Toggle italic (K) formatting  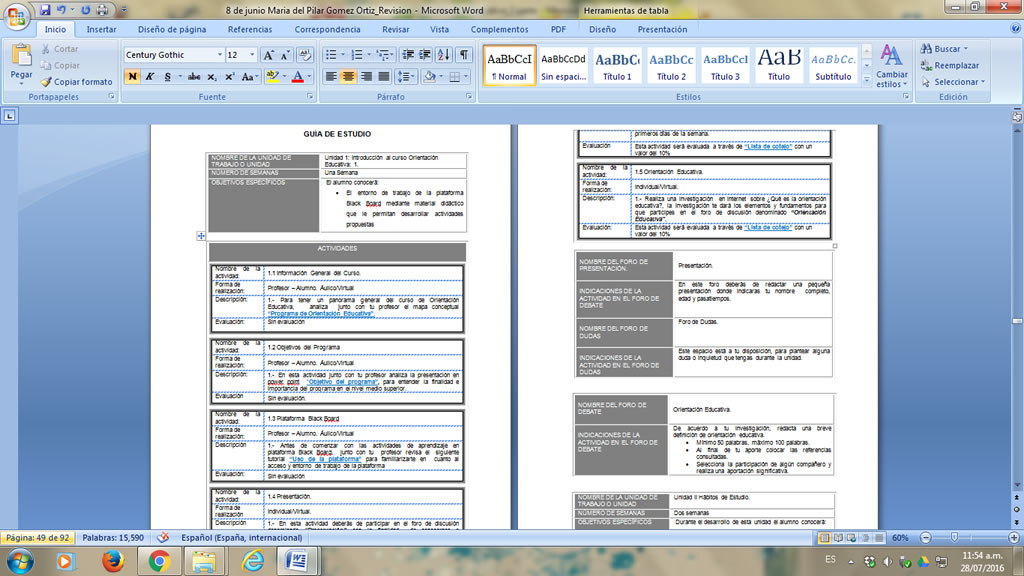[150, 77]
